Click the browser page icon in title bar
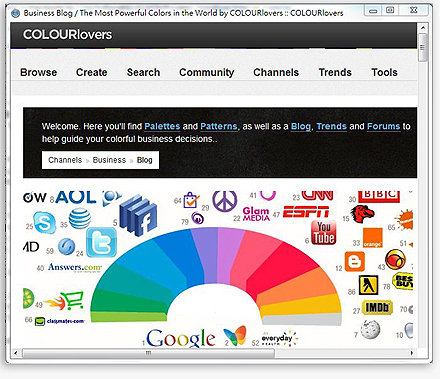This screenshot has width=440, height=379. coord(15,13)
